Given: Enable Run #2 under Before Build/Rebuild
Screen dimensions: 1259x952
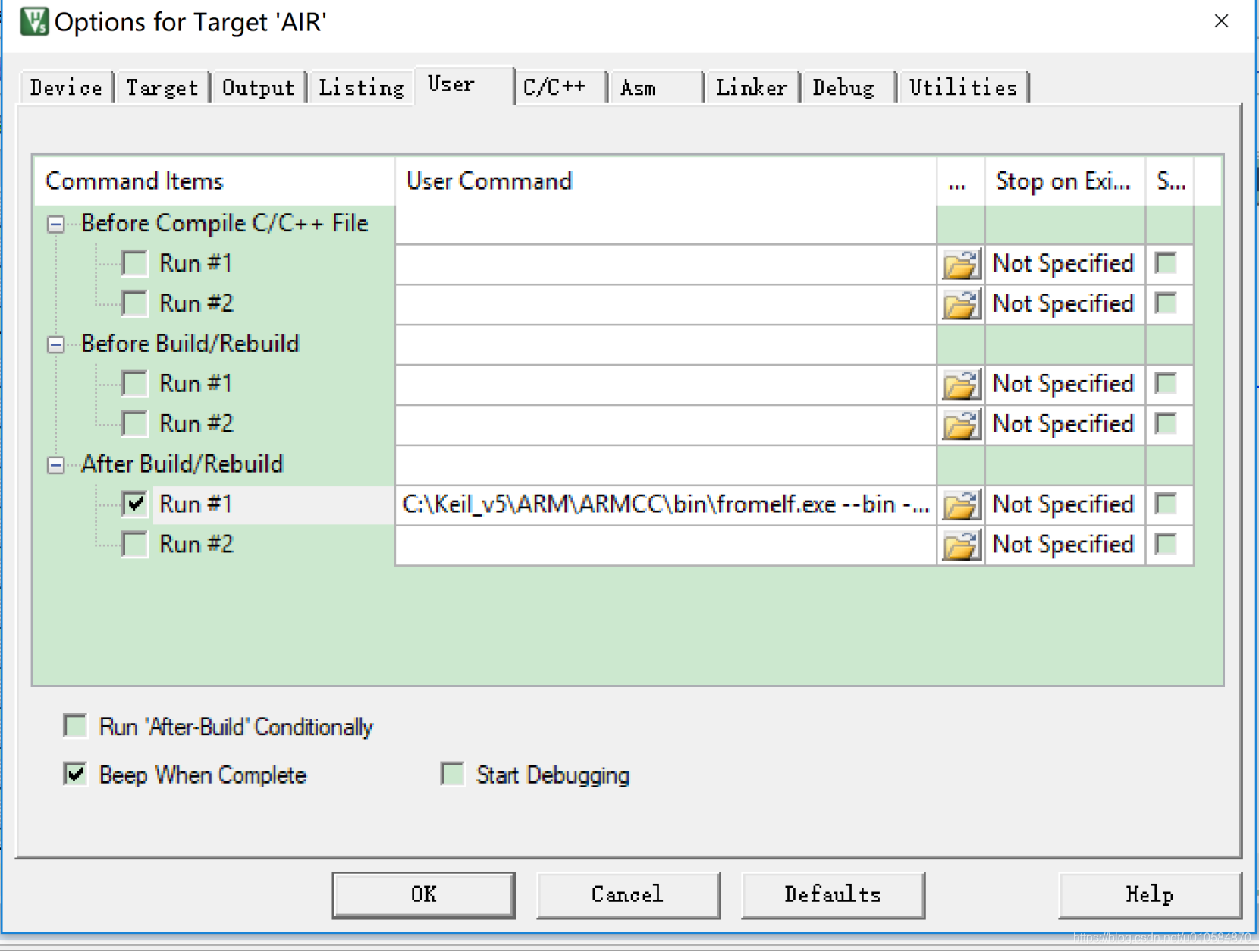Looking at the screenshot, I should [x=134, y=424].
